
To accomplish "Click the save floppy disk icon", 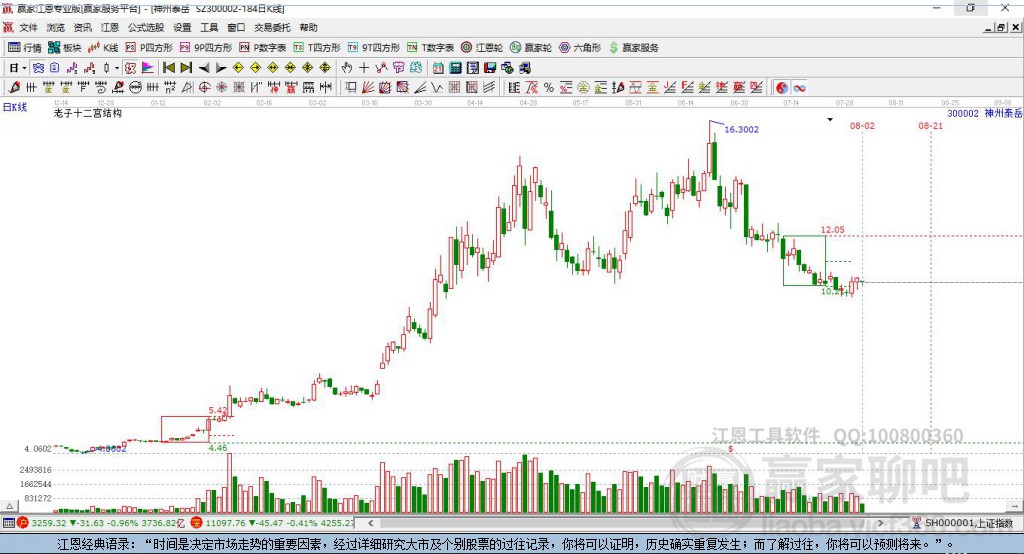I will (x=490, y=68).
